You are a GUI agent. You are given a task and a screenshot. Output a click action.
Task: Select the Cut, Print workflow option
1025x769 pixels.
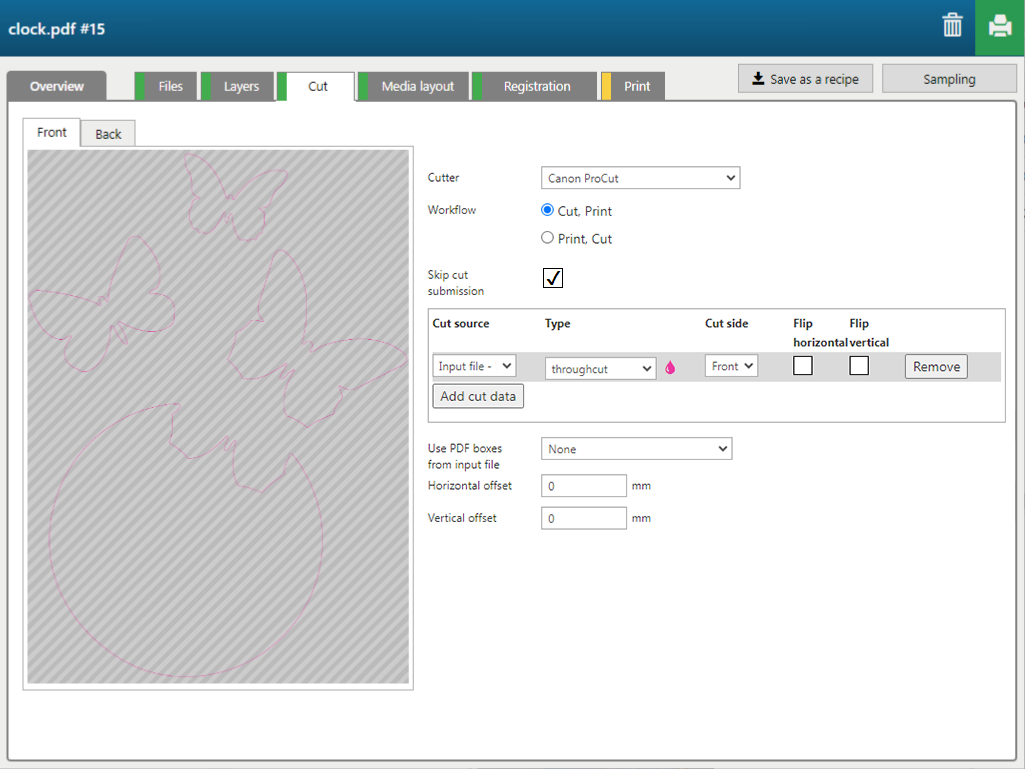click(x=547, y=210)
